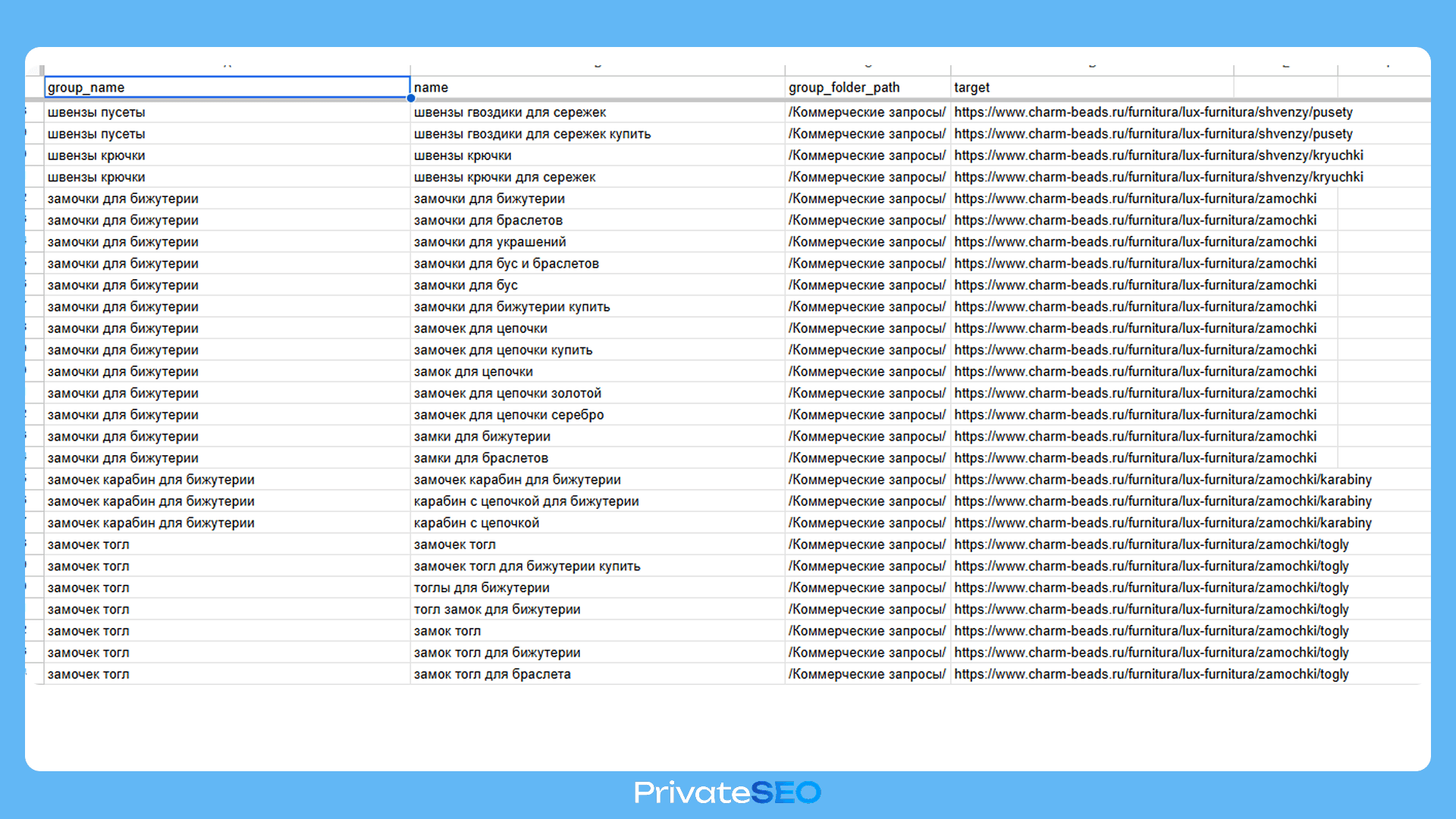Click 'Коммерческие запросы' cell in first row
The height and width of the screenshot is (819, 1456).
click(x=867, y=112)
